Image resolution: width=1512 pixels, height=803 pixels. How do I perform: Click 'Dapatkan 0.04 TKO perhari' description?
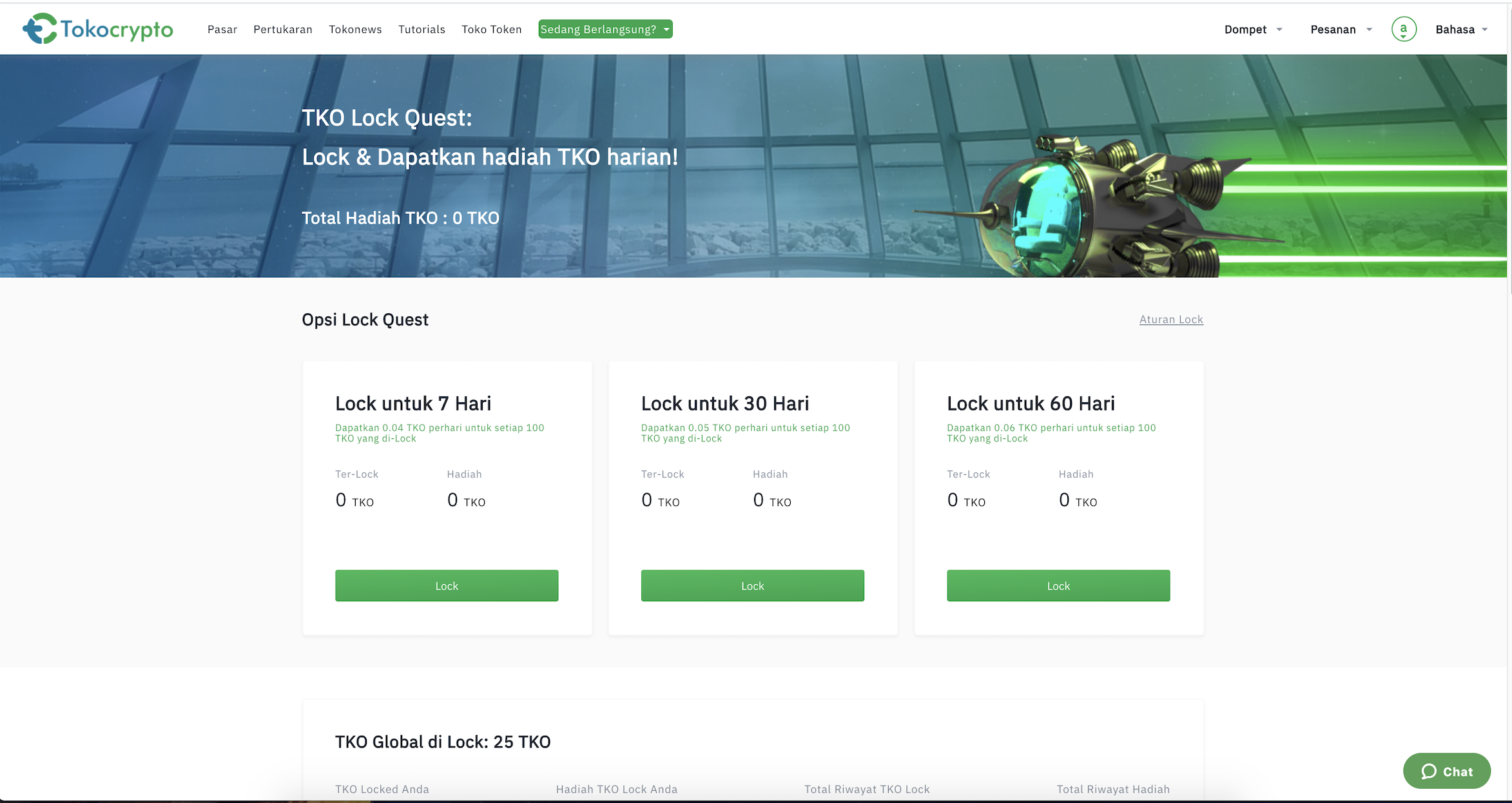point(440,432)
